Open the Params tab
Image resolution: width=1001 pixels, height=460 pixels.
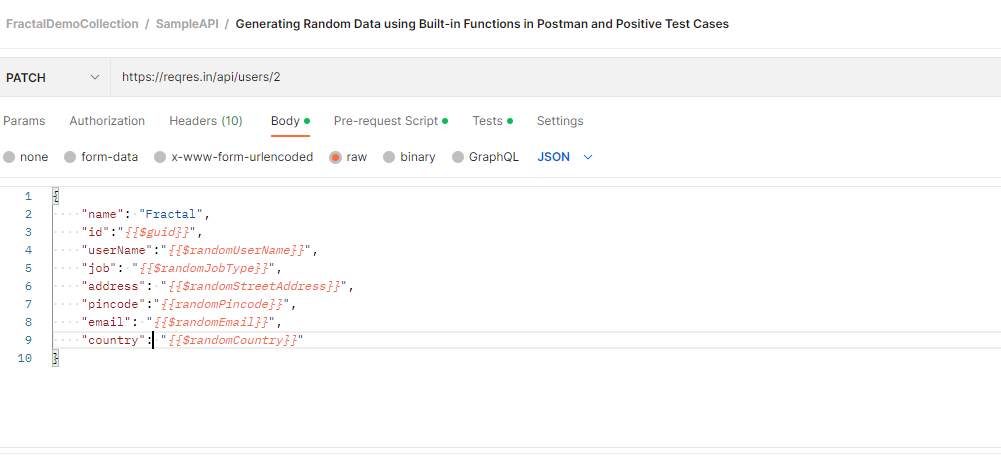(24, 121)
